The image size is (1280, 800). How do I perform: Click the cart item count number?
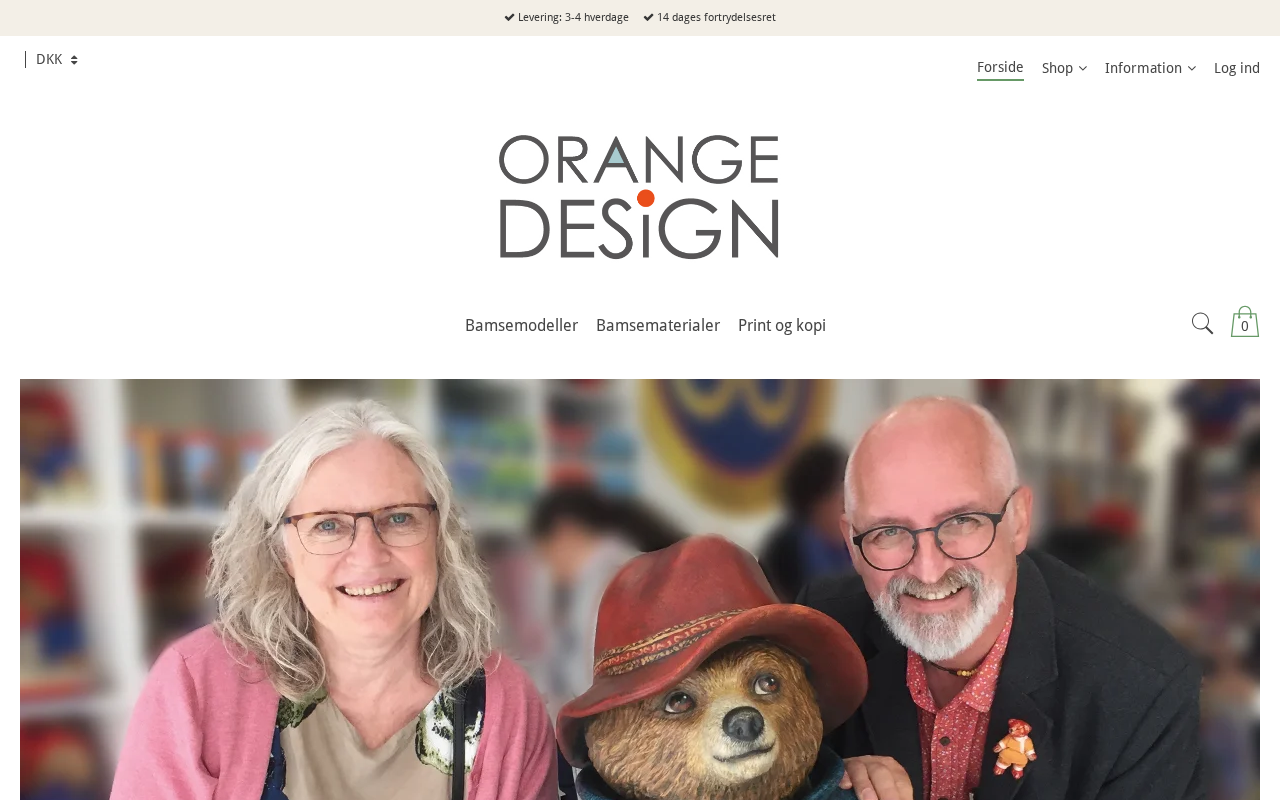(x=1245, y=327)
